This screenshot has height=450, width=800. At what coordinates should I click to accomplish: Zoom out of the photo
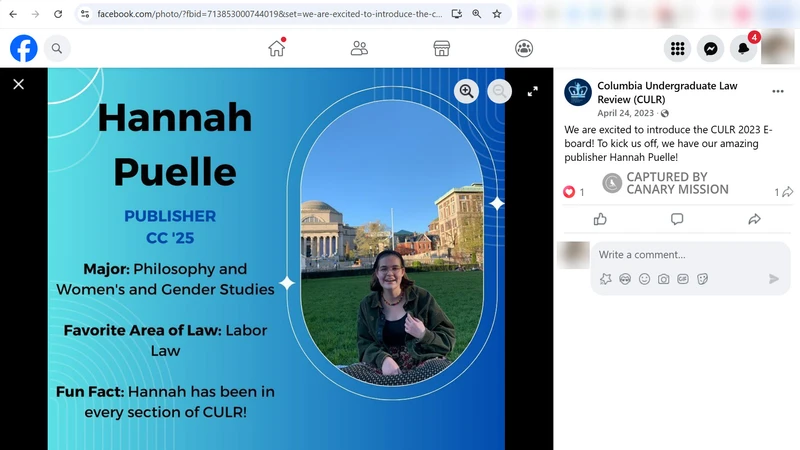click(x=499, y=91)
